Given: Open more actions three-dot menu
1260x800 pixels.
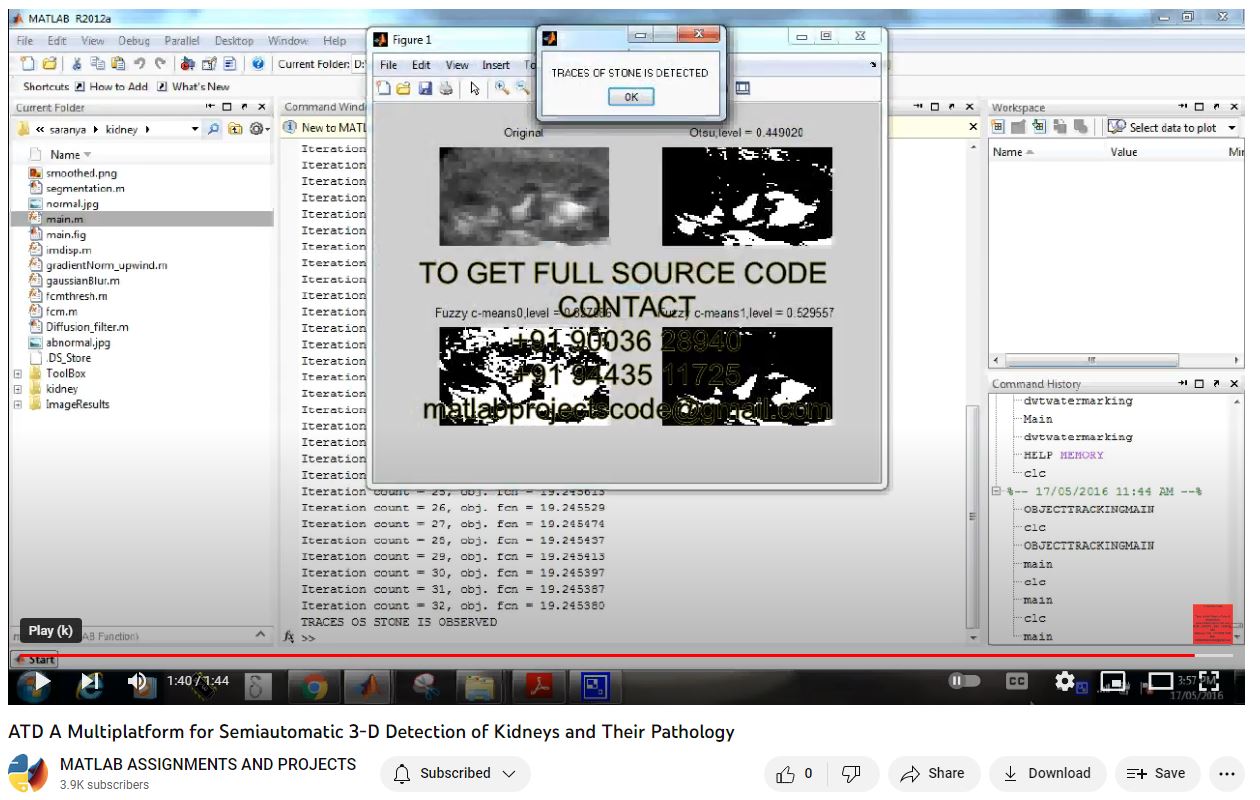Looking at the screenshot, I should (x=1228, y=773).
